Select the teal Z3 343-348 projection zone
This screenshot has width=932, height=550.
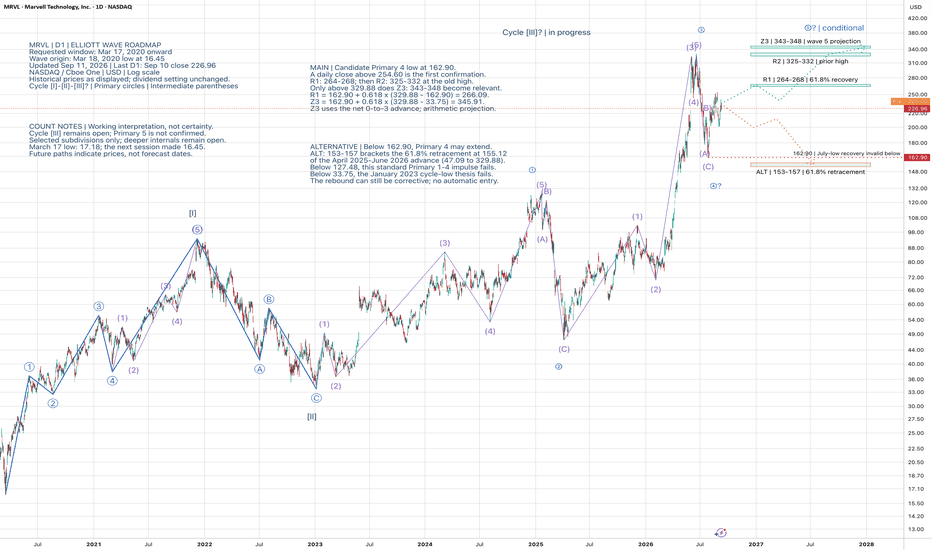[810, 47]
